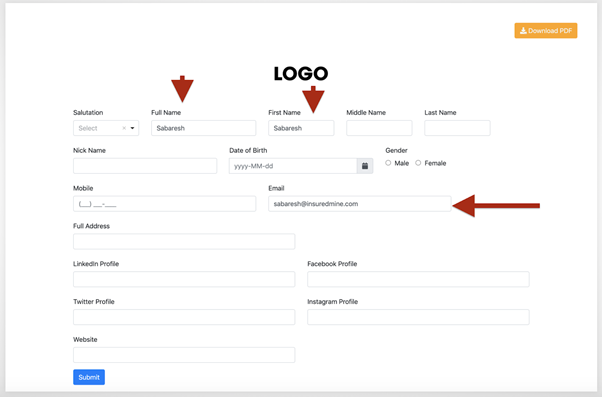Click the Mobile phone number field
This screenshot has width=602, height=397.
164,203
